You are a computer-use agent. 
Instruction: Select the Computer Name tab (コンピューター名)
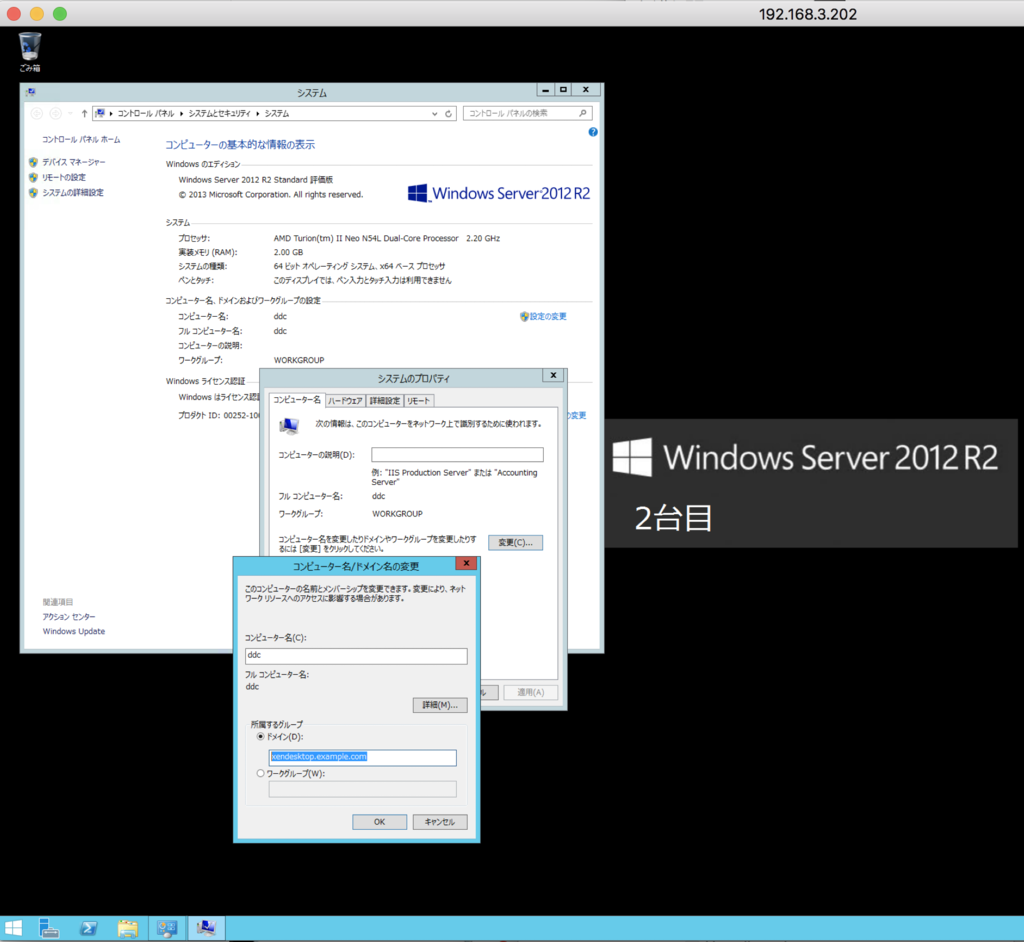(297, 400)
